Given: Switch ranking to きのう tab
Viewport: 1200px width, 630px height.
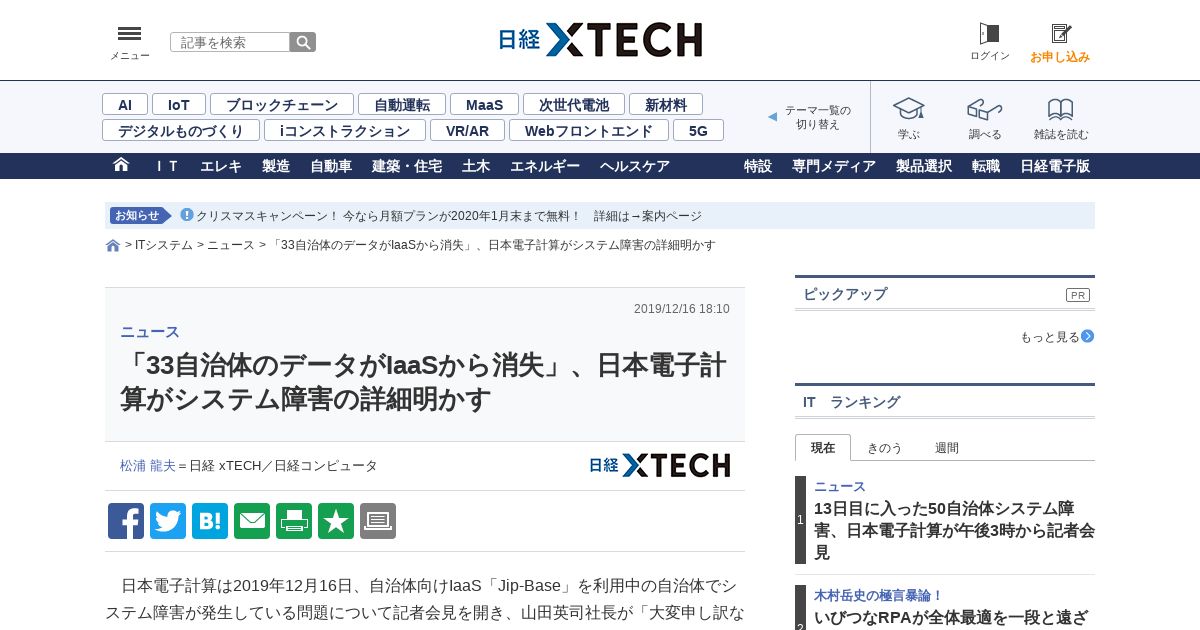Looking at the screenshot, I should (884, 448).
